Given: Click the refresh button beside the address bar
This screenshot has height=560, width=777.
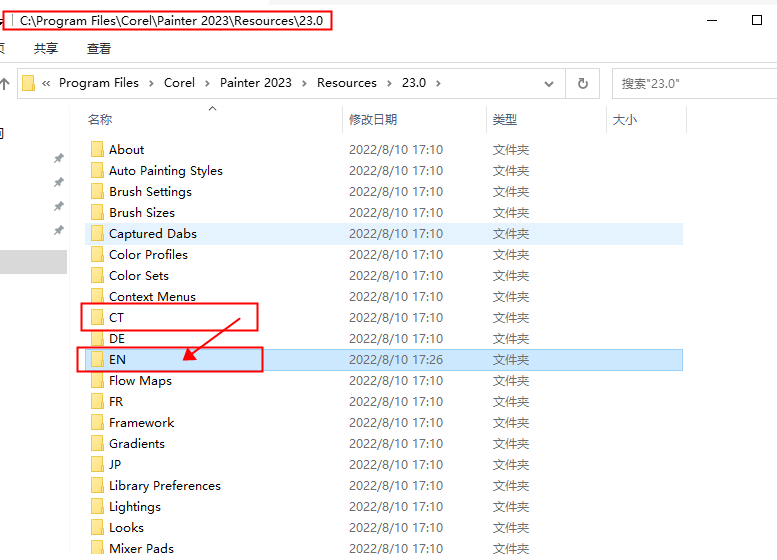Looking at the screenshot, I should tap(581, 83).
